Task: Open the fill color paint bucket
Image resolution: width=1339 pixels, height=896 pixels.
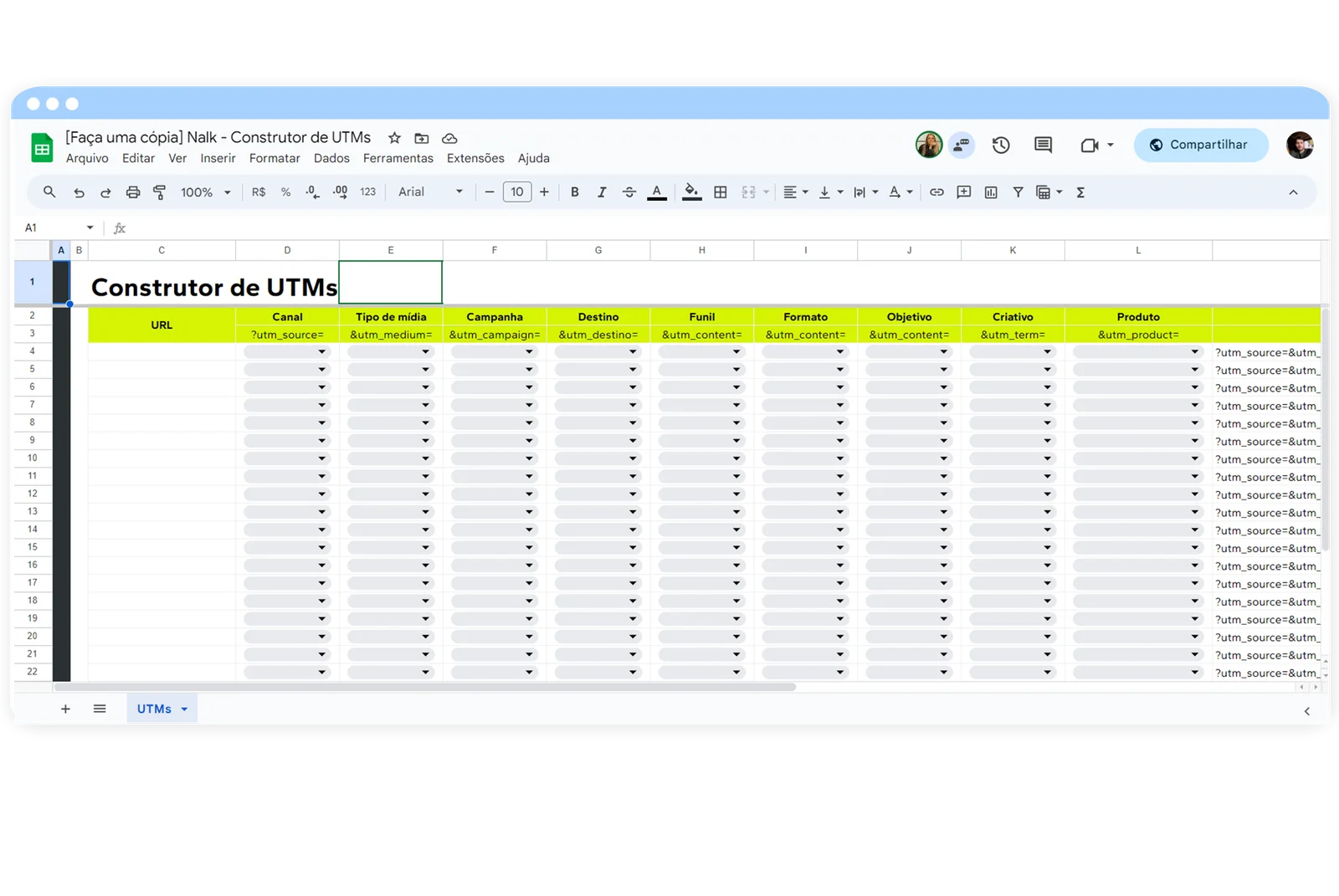Action: tap(691, 192)
